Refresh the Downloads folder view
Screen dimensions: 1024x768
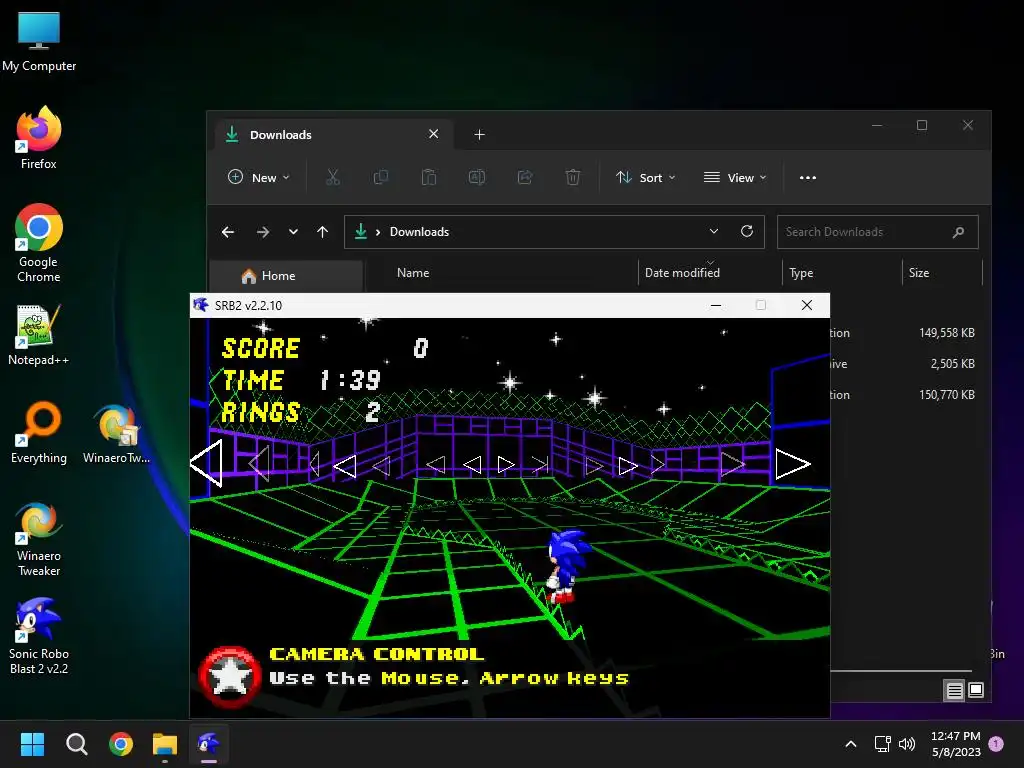(x=747, y=231)
